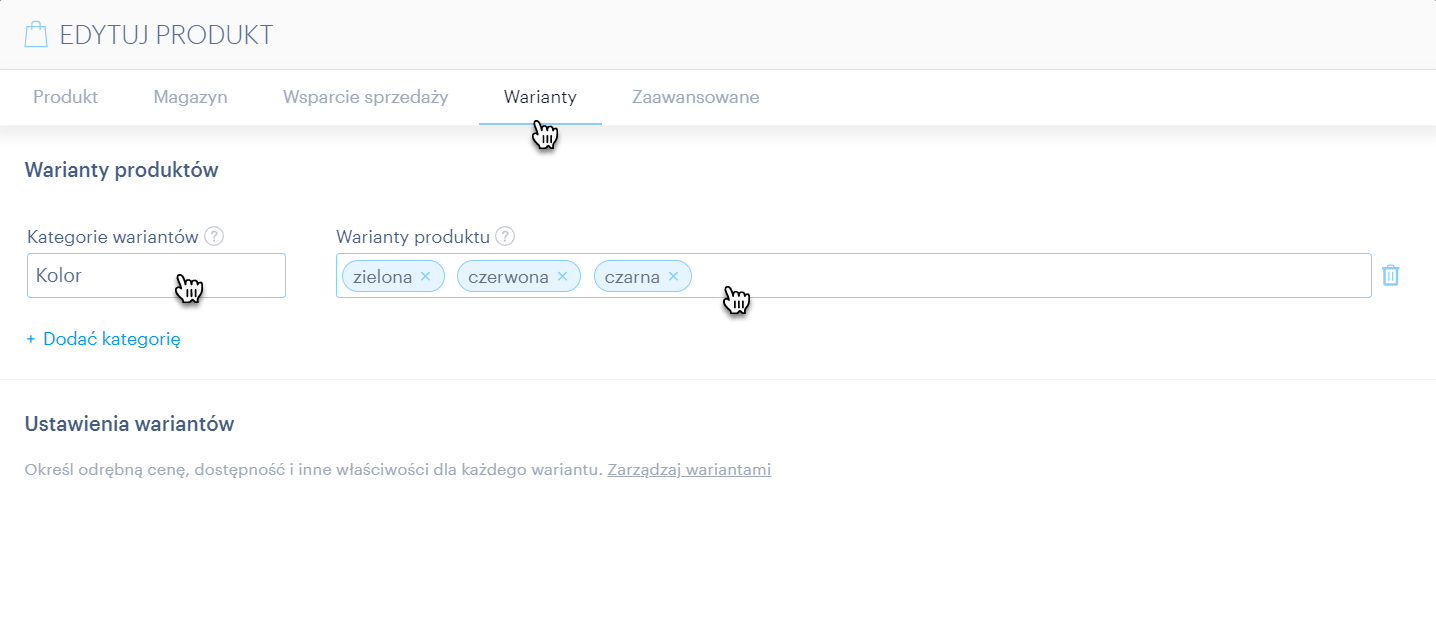Click the zielona tag label
Viewport: 1436px width, 618px height.
click(x=383, y=277)
